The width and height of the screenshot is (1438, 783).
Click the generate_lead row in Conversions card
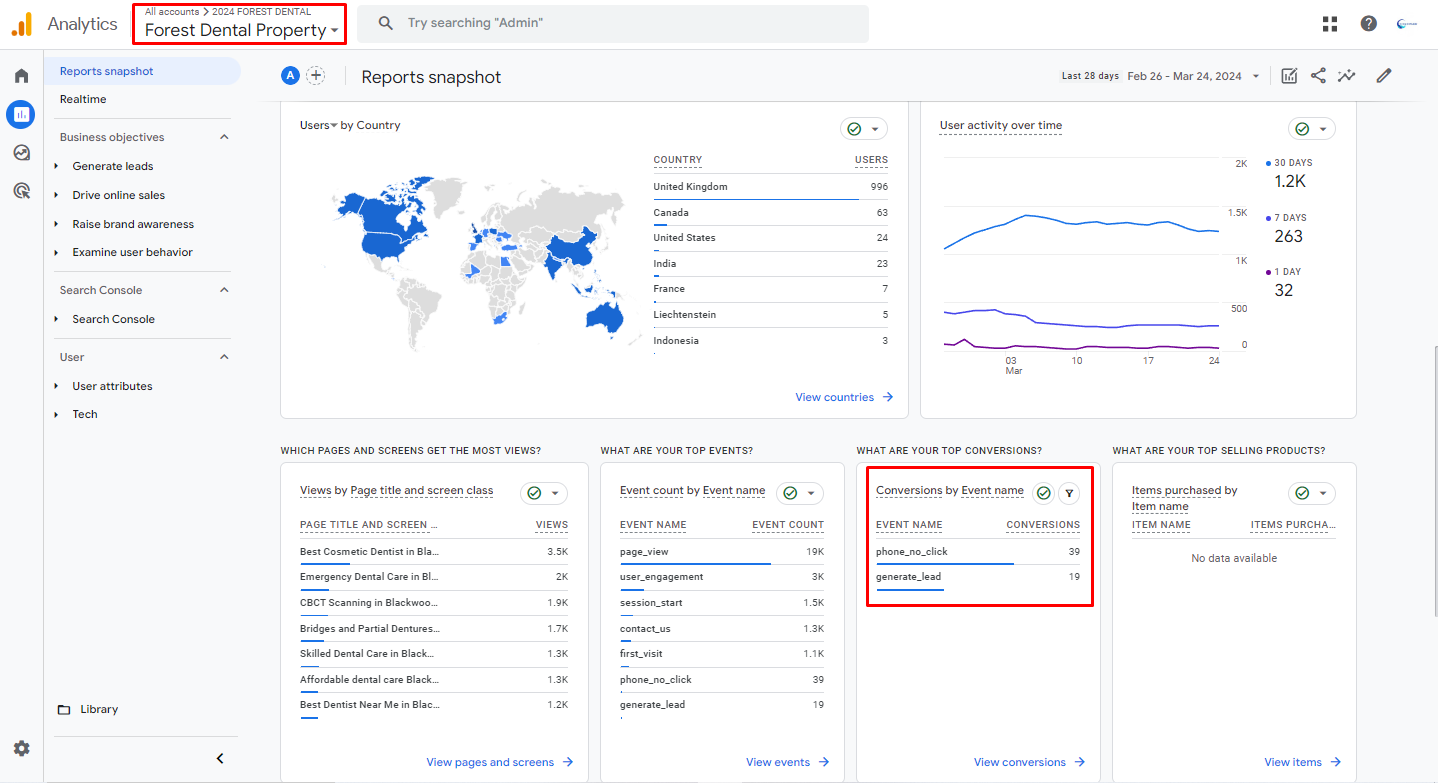[x=978, y=577]
